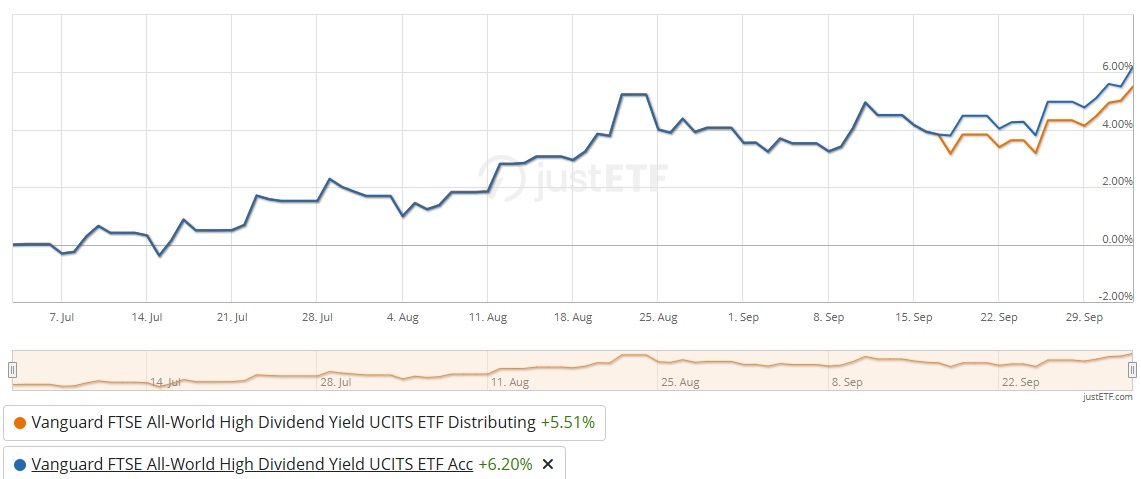The height and width of the screenshot is (479, 1141).
Task: Click the +5.51% performance figure
Action: [567, 423]
